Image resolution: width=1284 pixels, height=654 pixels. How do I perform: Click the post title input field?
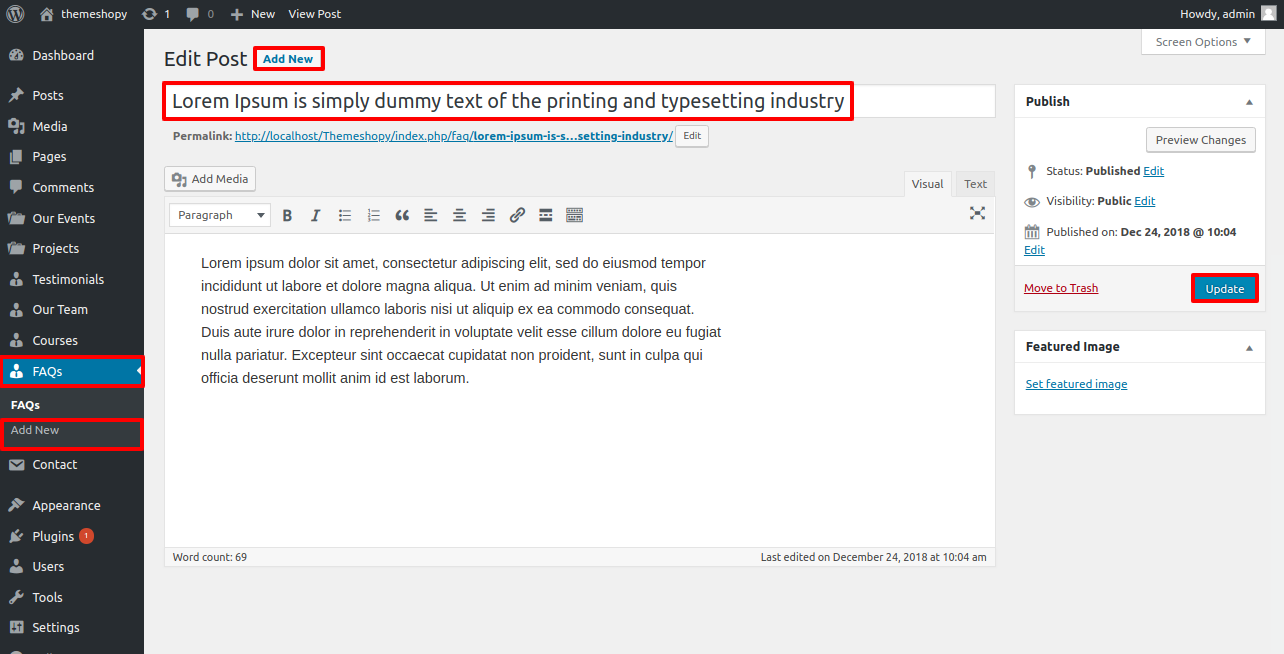pos(508,101)
